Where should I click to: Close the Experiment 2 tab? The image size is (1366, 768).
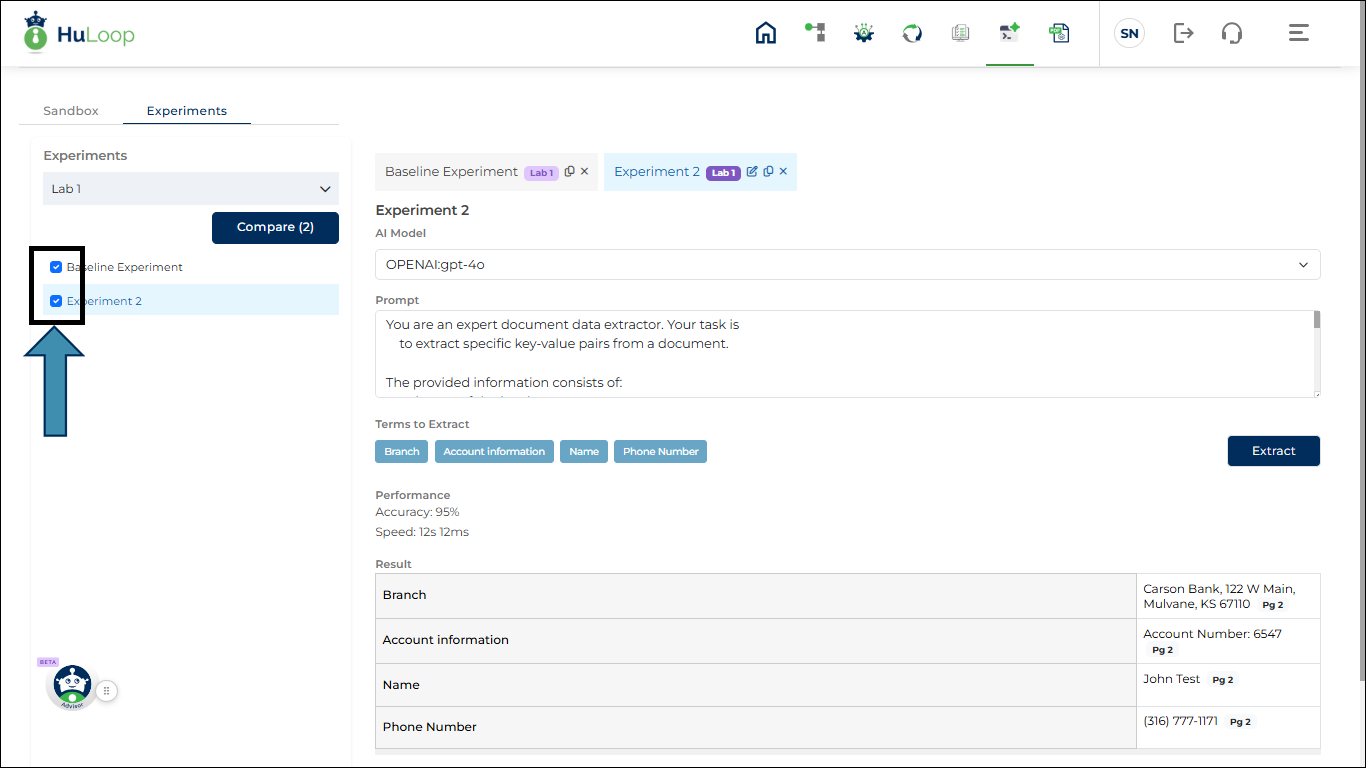(783, 172)
